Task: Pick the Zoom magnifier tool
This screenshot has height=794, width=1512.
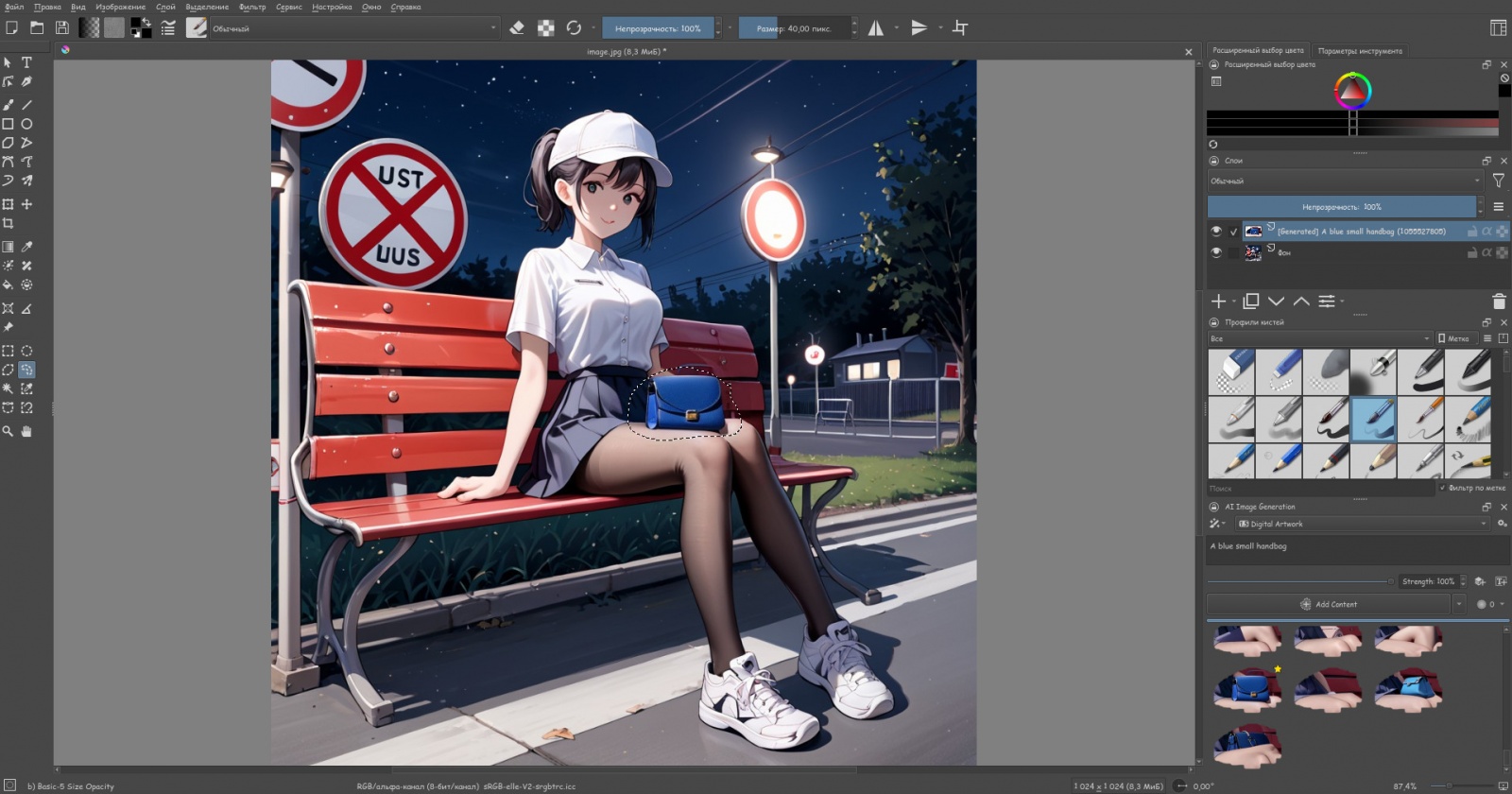Action: (x=8, y=431)
